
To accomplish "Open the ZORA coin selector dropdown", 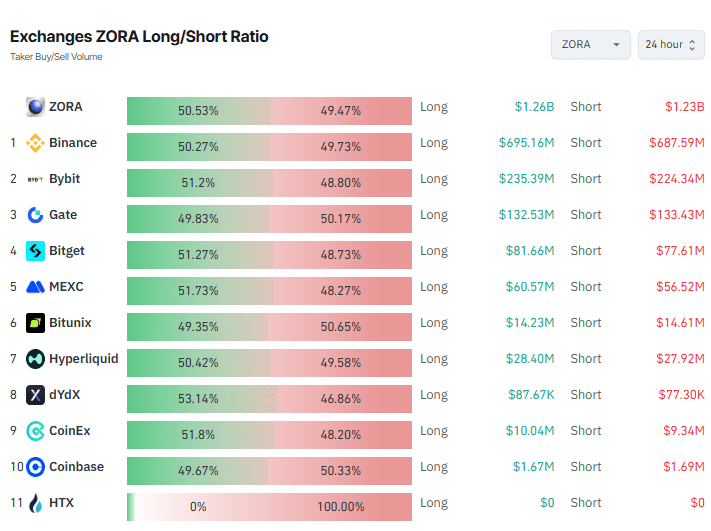I will pos(590,45).
